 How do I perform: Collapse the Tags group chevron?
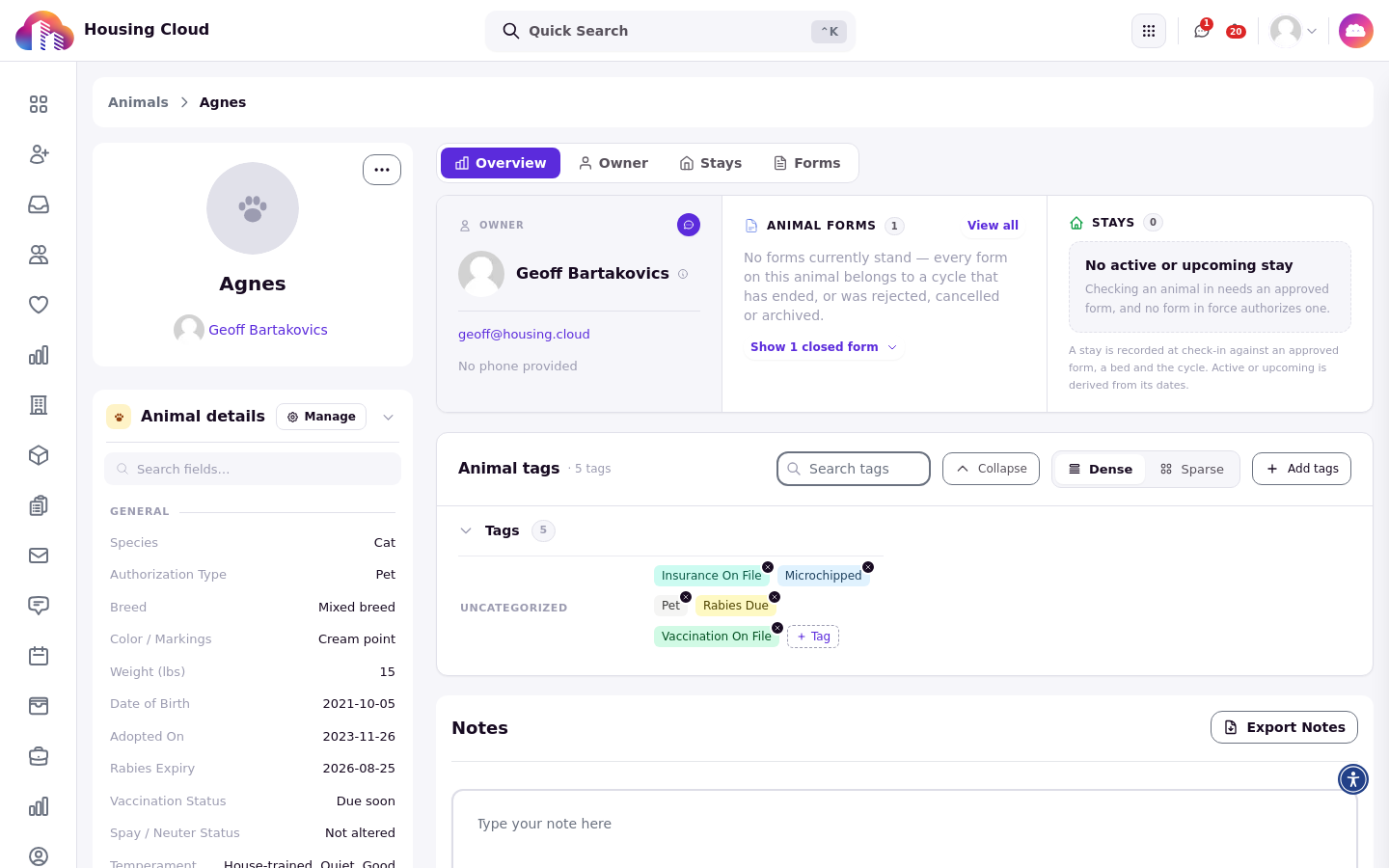pos(466,530)
